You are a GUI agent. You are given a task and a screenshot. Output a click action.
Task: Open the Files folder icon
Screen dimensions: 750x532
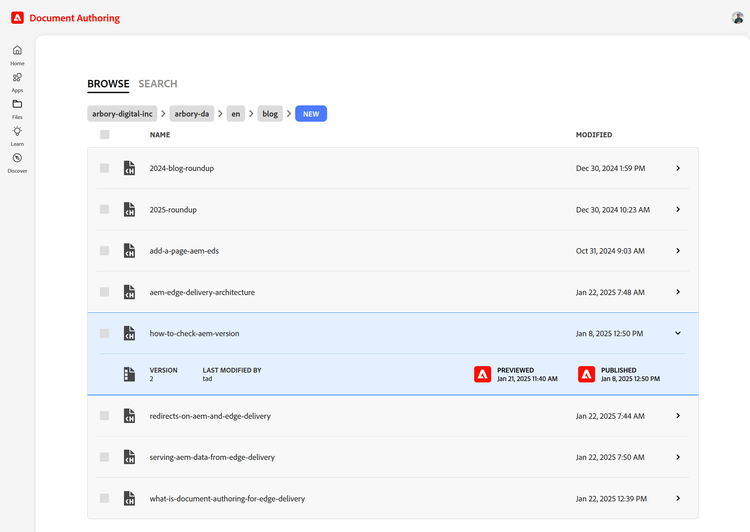(17, 104)
